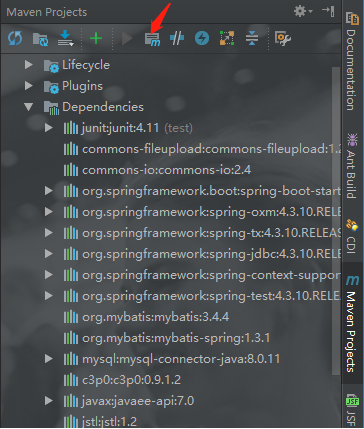Hide the Maven Projects tool window
Screen dimensions: 364x429
(328, 11)
